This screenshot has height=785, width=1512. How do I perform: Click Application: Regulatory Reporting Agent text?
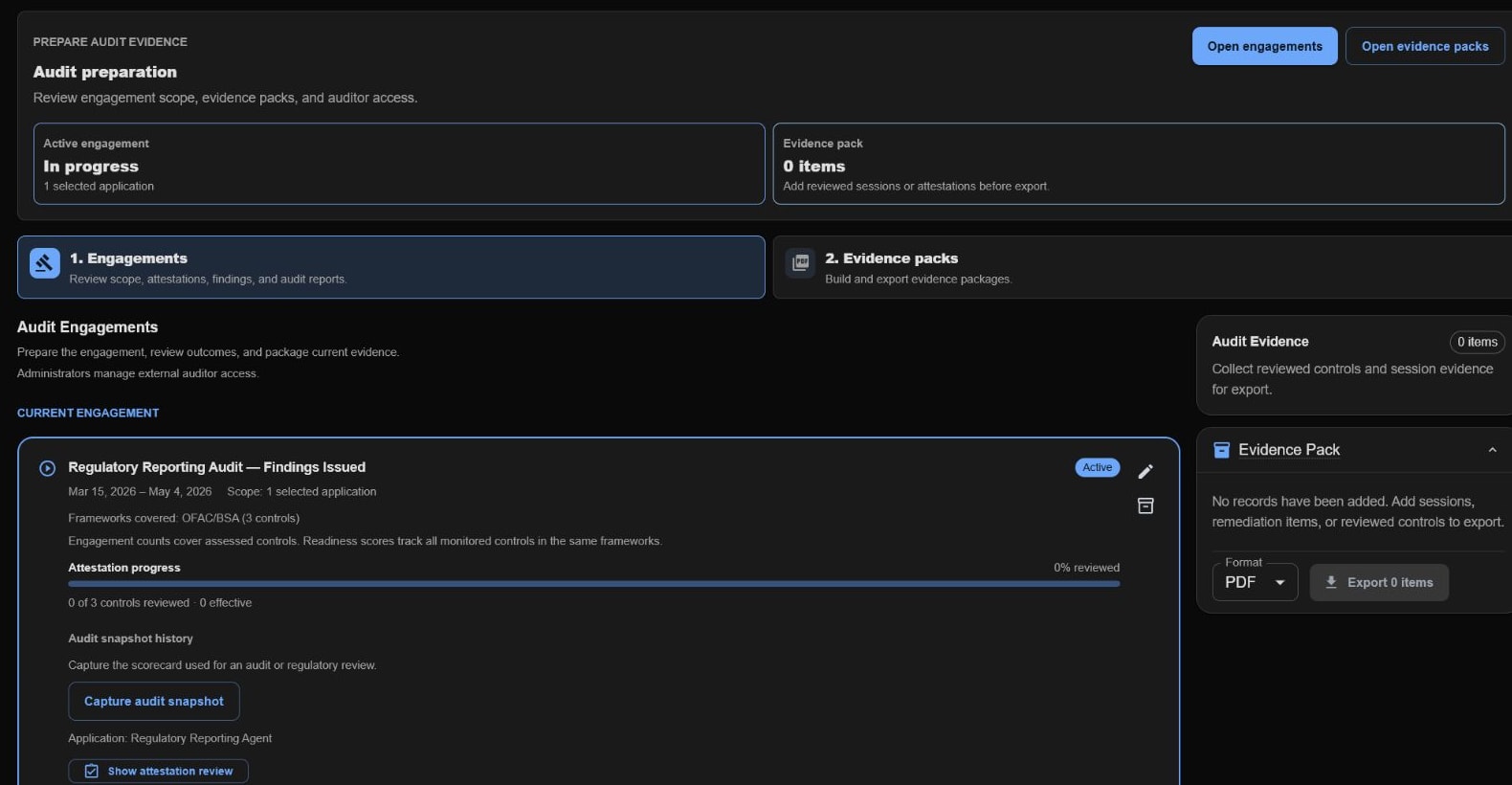tap(170, 739)
